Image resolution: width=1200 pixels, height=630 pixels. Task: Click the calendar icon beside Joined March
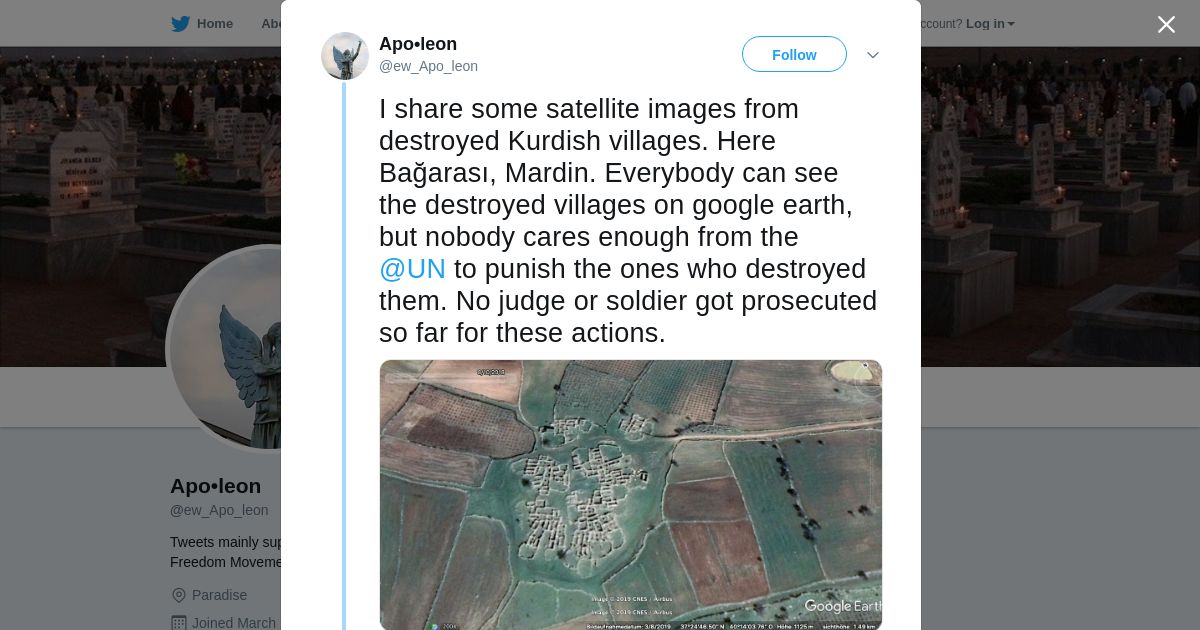coord(179,623)
